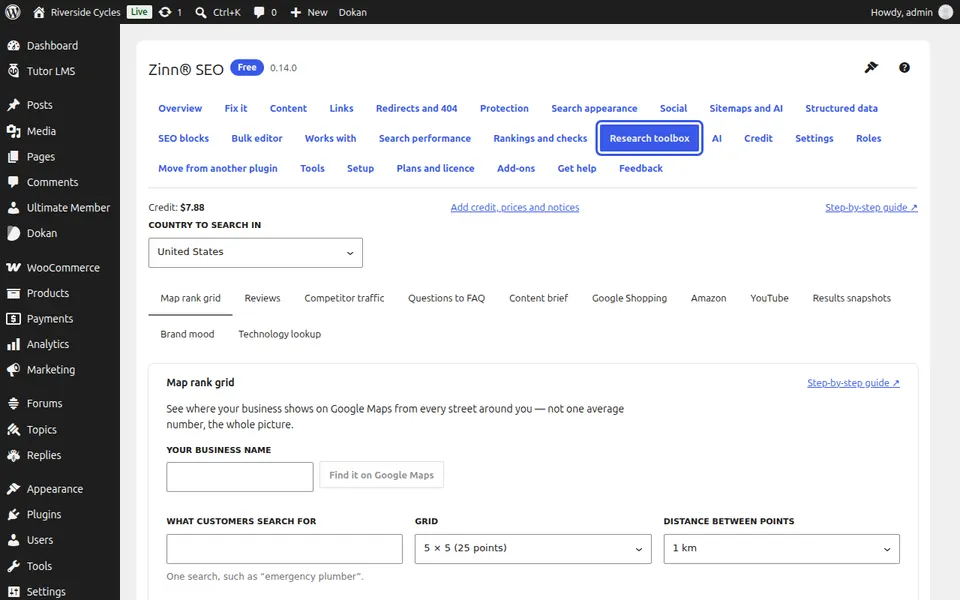This screenshot has height=600, width=960.
Task: Go to the Technology lookup sub-tab
Action: [279, 334]
